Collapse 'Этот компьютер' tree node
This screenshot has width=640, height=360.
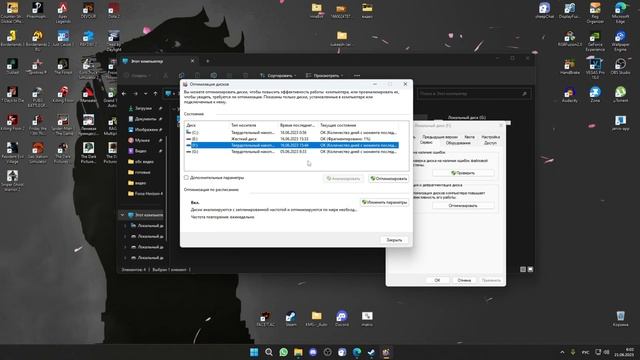click(122, 215)
